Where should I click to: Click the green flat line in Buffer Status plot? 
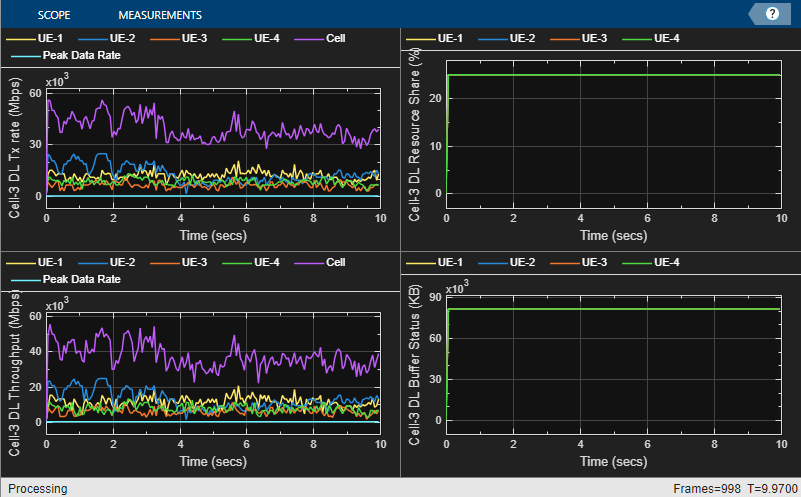point(613,309)
